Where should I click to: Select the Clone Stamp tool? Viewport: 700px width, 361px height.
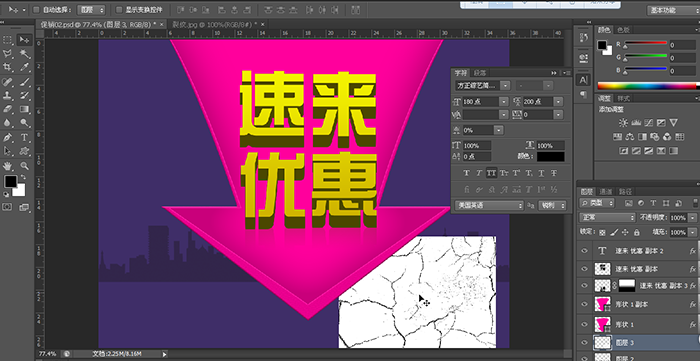[x=8, y=95]
